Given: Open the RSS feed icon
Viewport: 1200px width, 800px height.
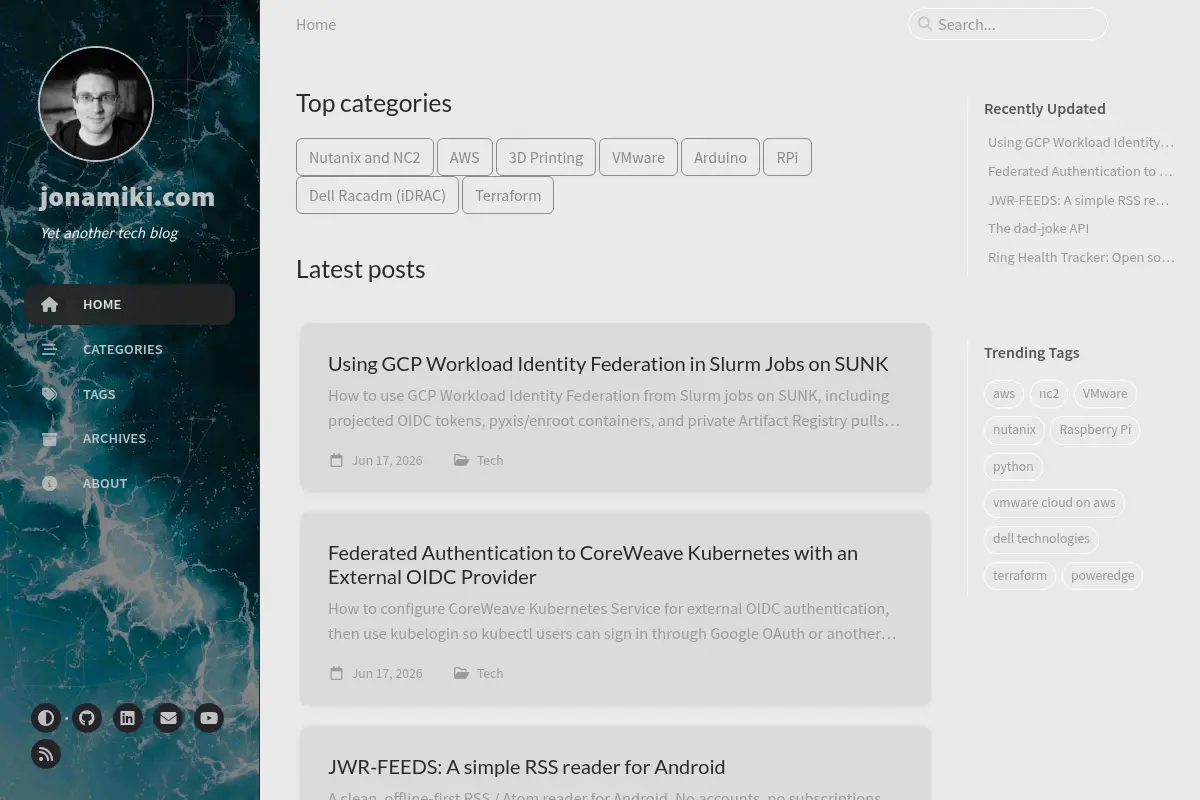Looking at the screenshot, I should (x=46, y=754).
